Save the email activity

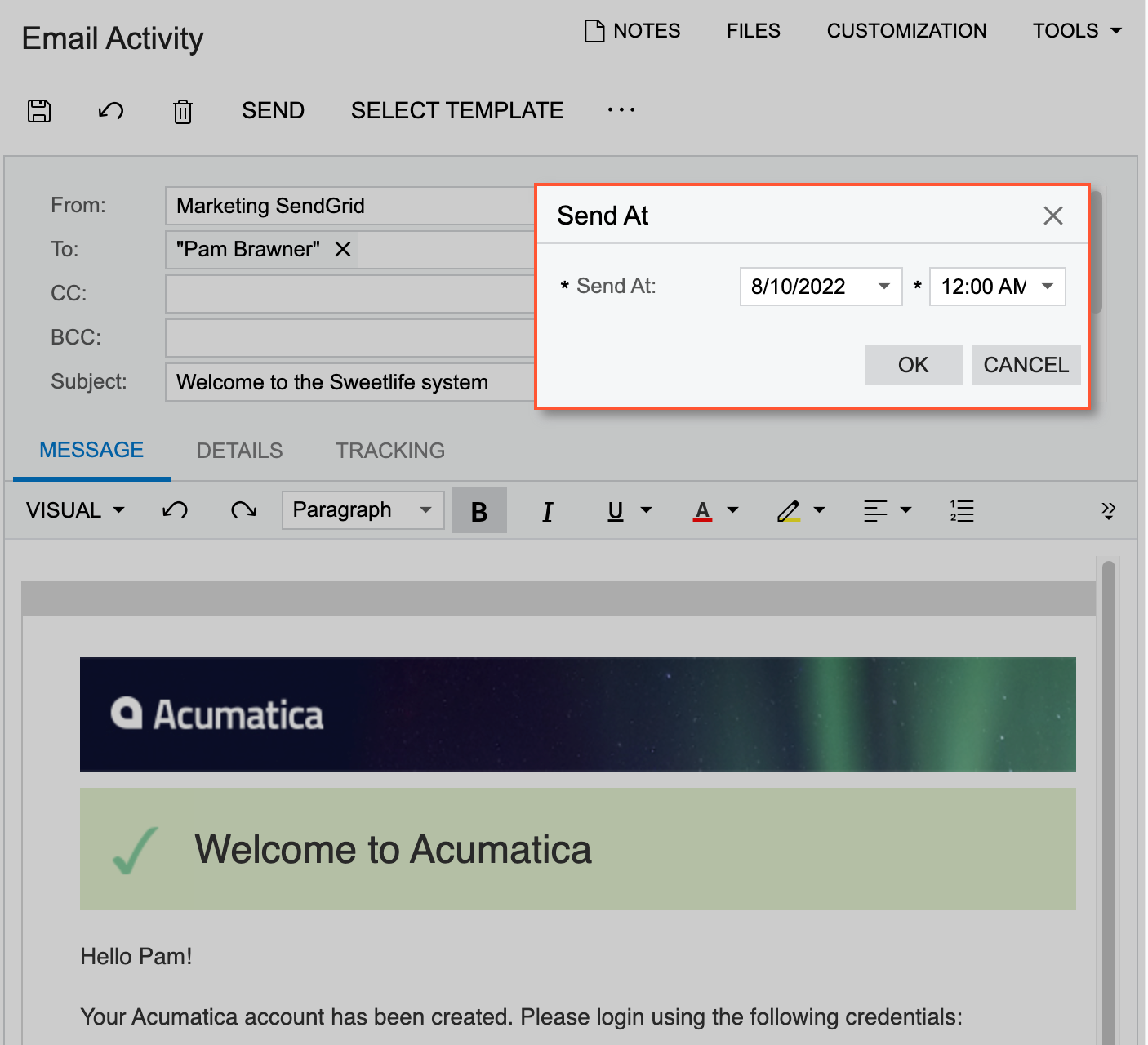point(39,110)
